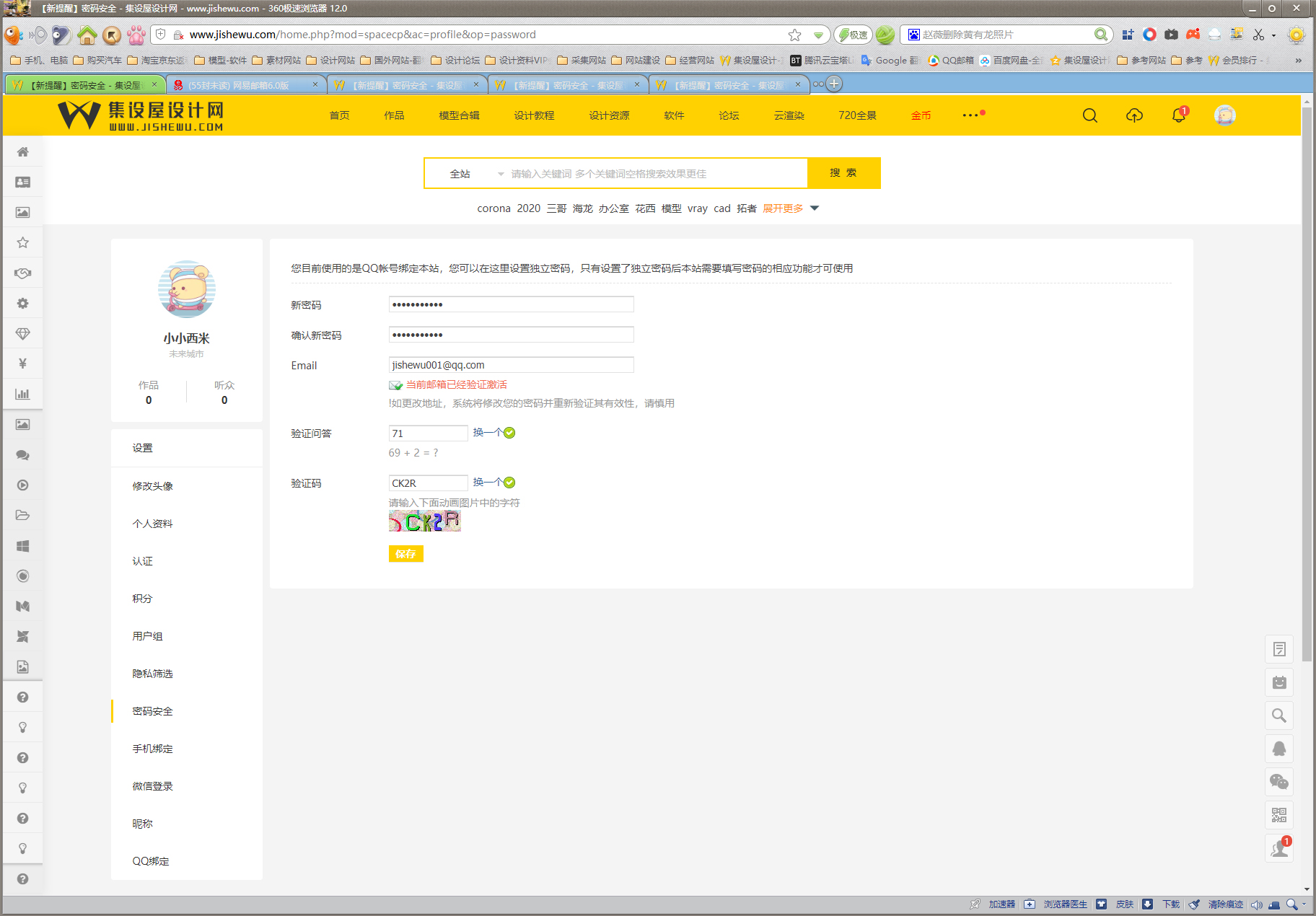The height and width of the screenshot is (916, 1316).
Task: Click the yellow 保存 save button
Action: (x=405, y=554)
